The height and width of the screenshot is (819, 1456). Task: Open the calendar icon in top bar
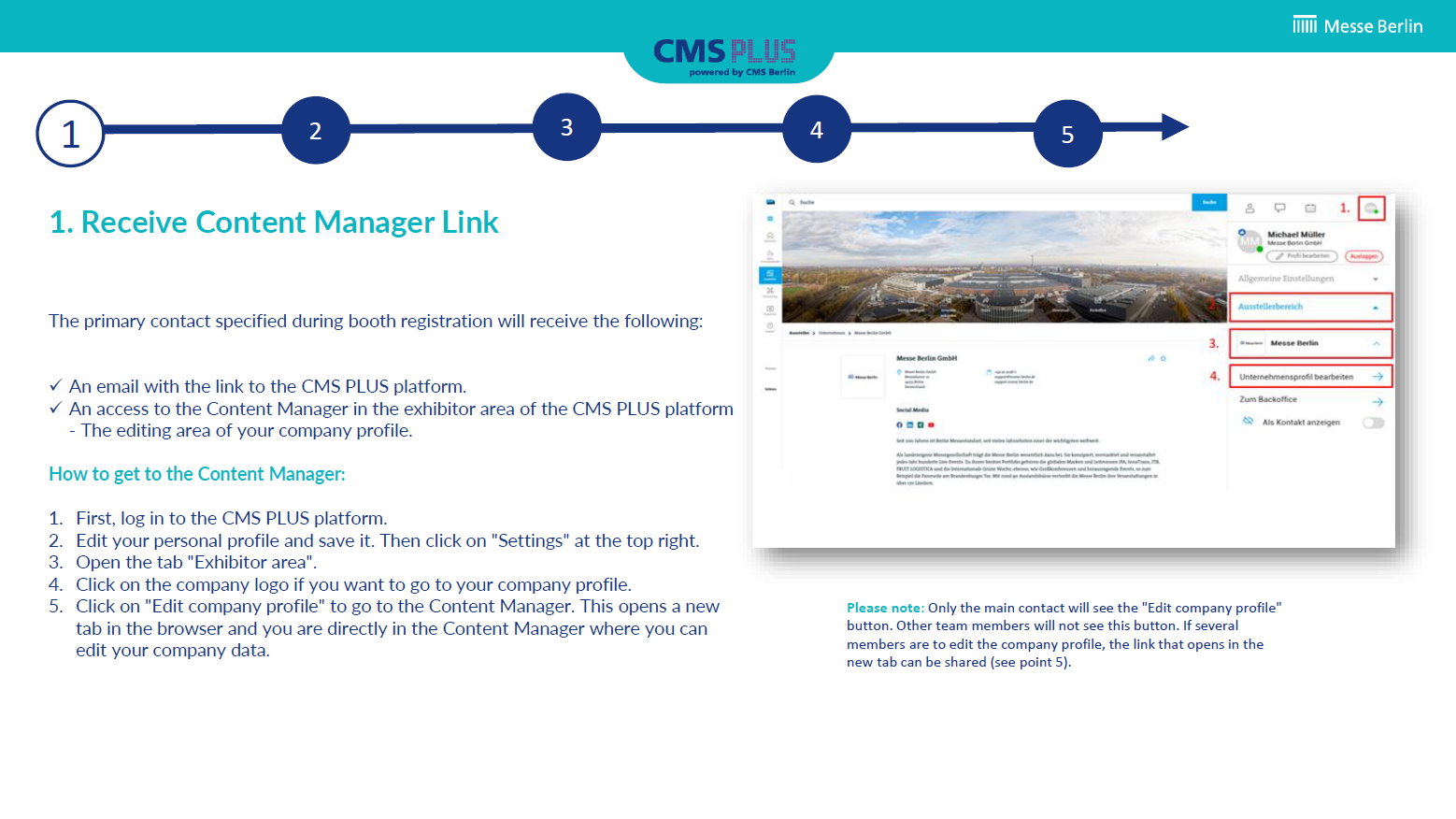tap(1310, 208)
